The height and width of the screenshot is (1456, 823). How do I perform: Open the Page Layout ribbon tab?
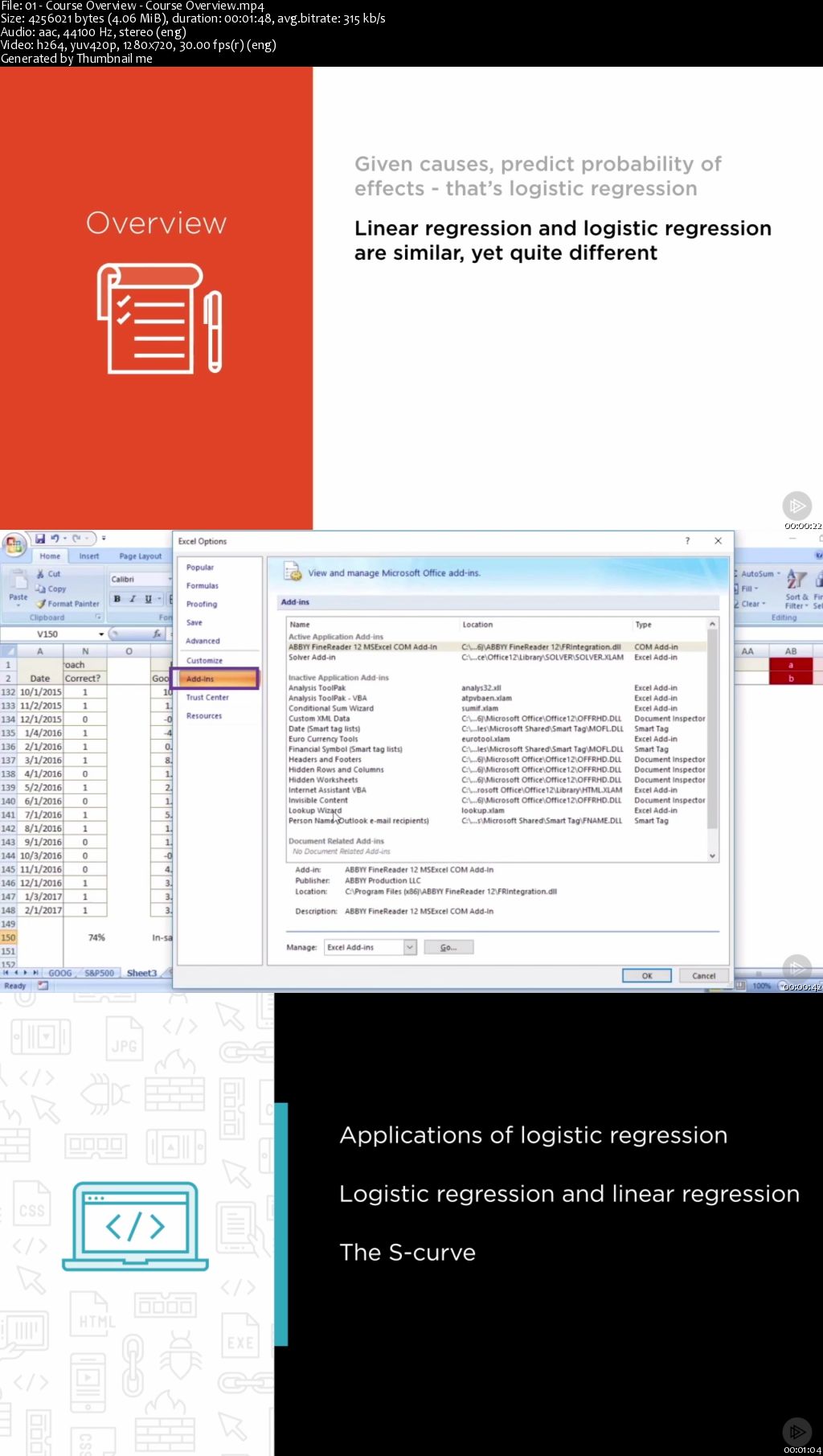(x=141, y=556)
